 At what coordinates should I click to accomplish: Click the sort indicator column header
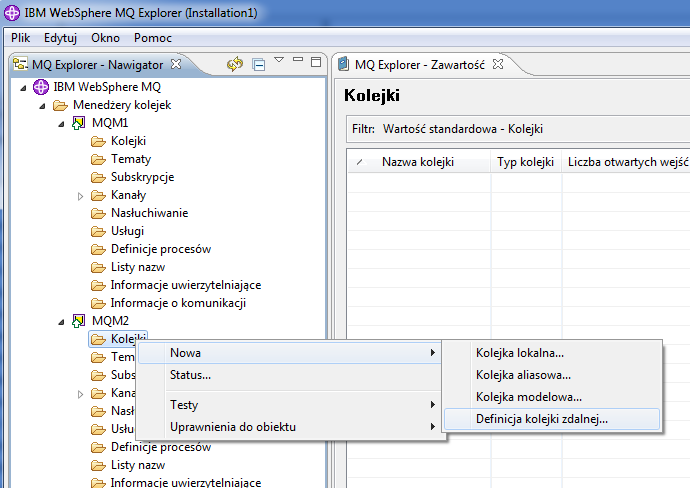click(x=360, y=162)
